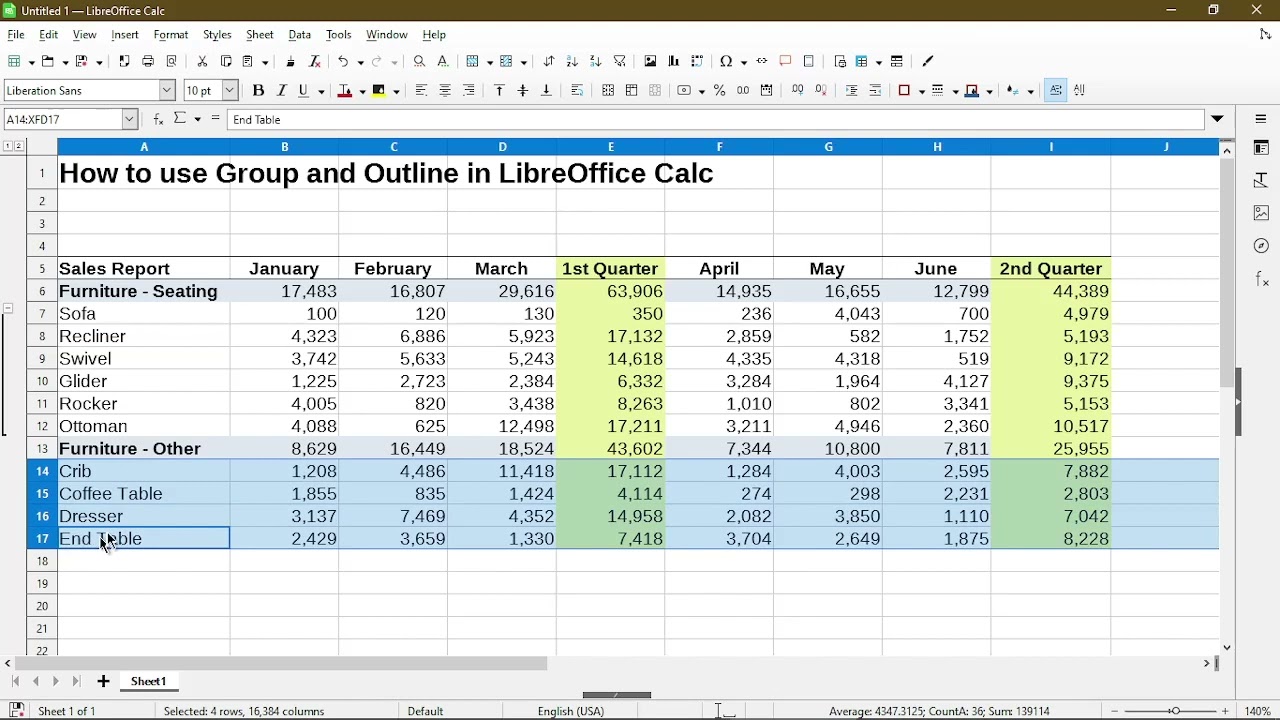Click the Sort Ascending icon
Image resolution: width=1280 pixels, height=720 pixels.
(573, 62)
